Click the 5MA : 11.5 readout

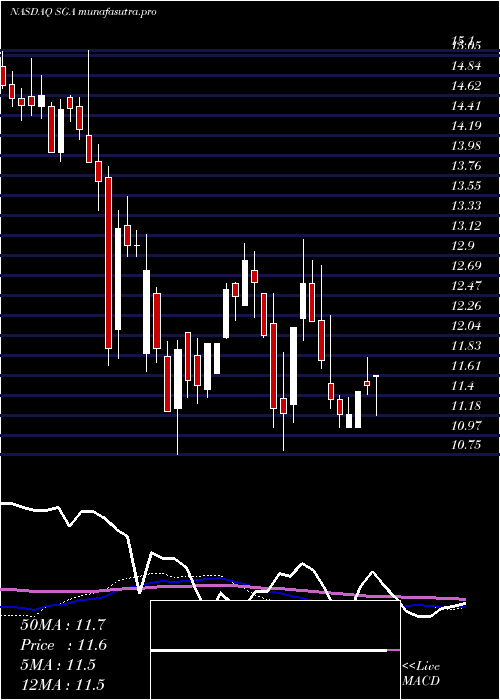pyautogui.click(x=58, y=665)
